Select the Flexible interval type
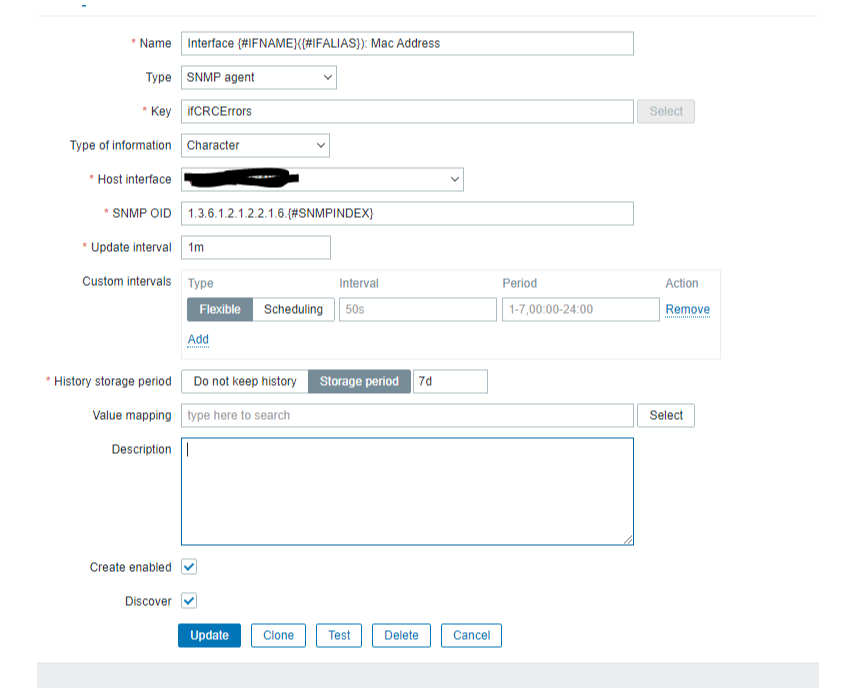 220,309
